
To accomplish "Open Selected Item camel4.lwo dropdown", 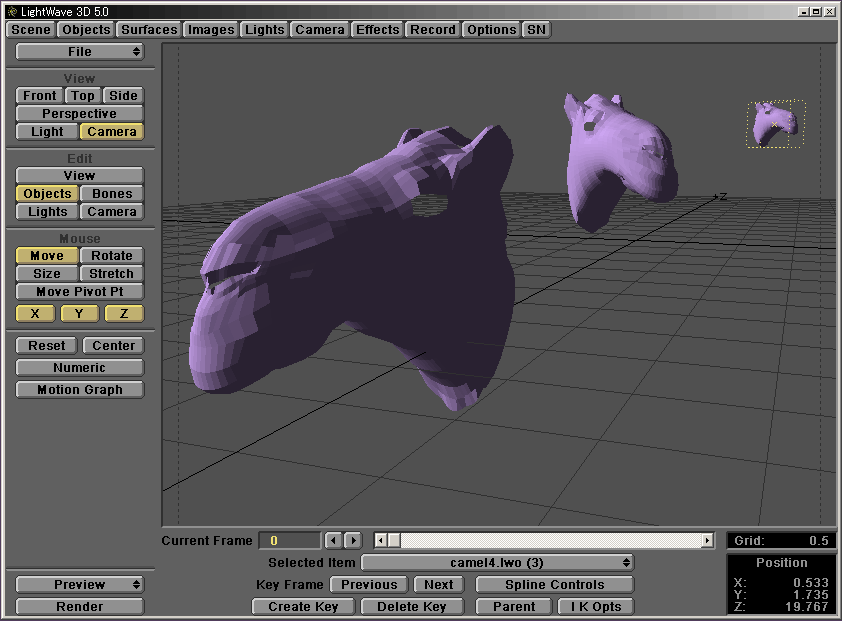I will click(497, 563).
